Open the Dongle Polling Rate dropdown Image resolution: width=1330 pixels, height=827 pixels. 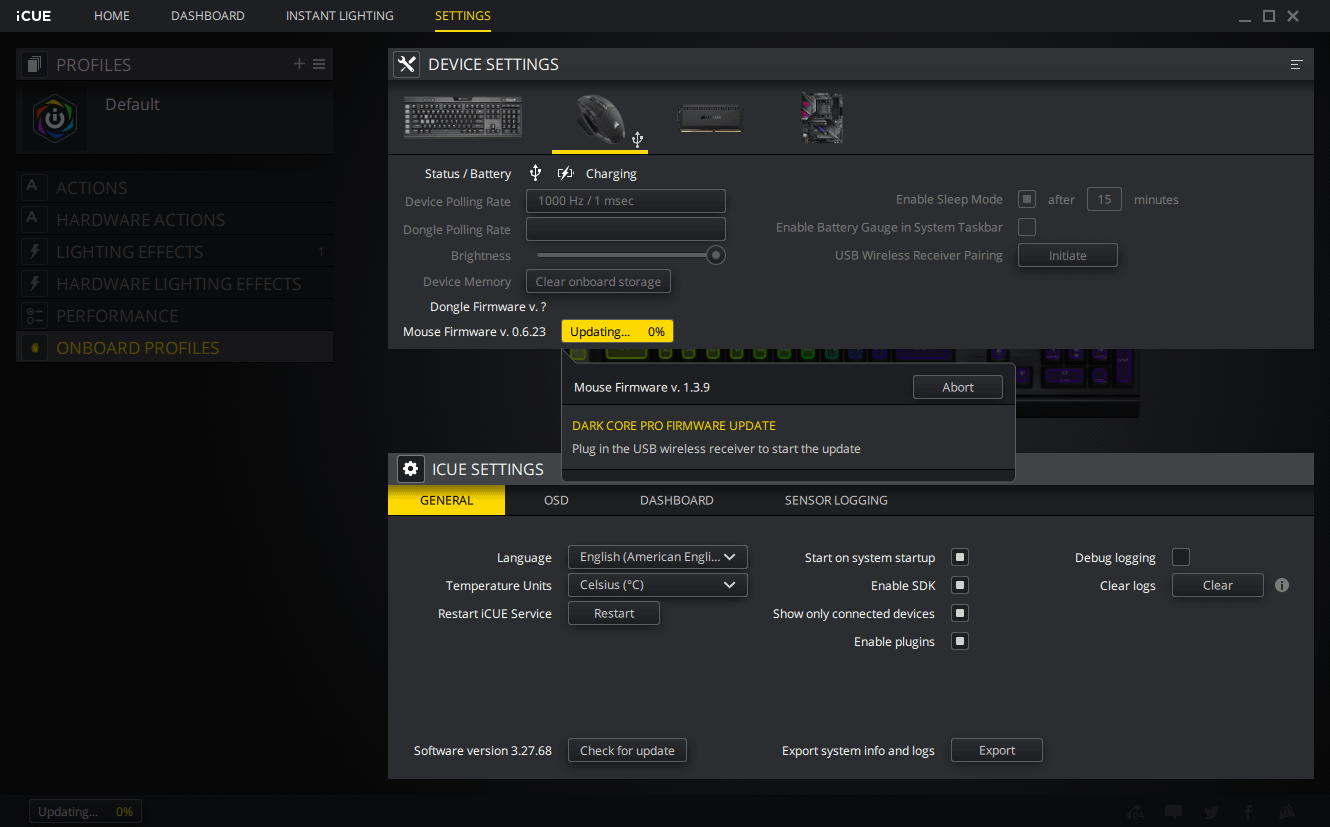coord(626,229)
